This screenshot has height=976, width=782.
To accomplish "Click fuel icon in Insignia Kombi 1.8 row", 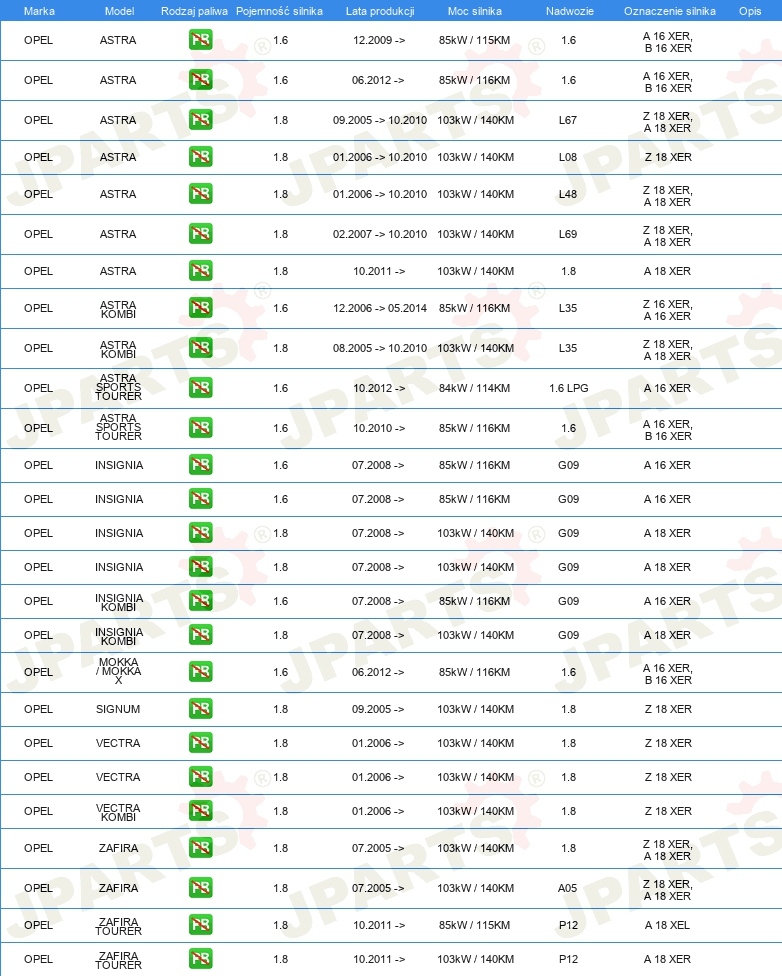I will pyautogui.click(x=200, y=635).
